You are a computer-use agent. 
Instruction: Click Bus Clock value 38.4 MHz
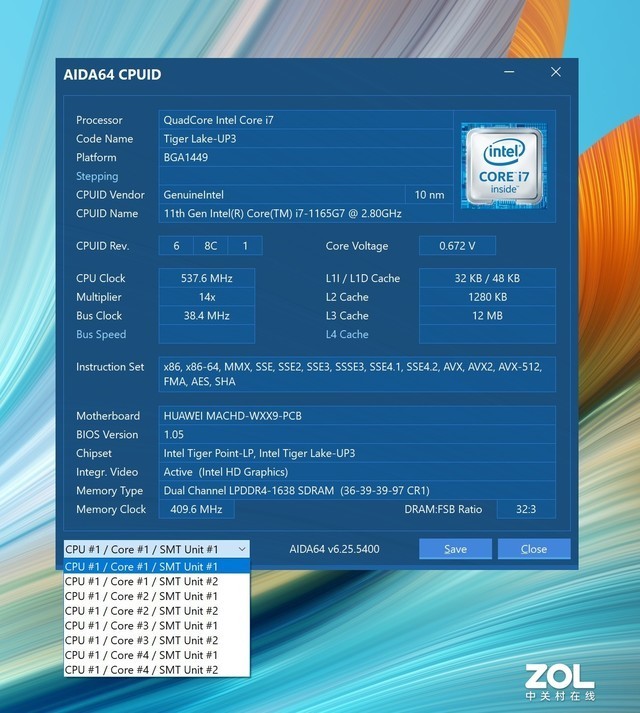pos(207,316)
